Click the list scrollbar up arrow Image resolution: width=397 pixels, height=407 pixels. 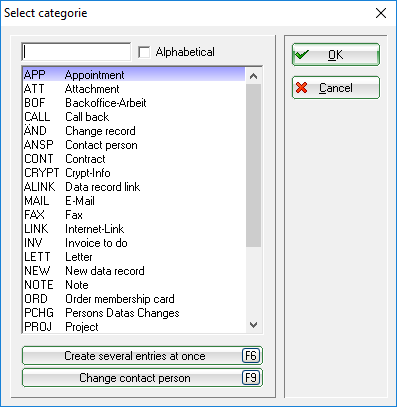point(253,76)
